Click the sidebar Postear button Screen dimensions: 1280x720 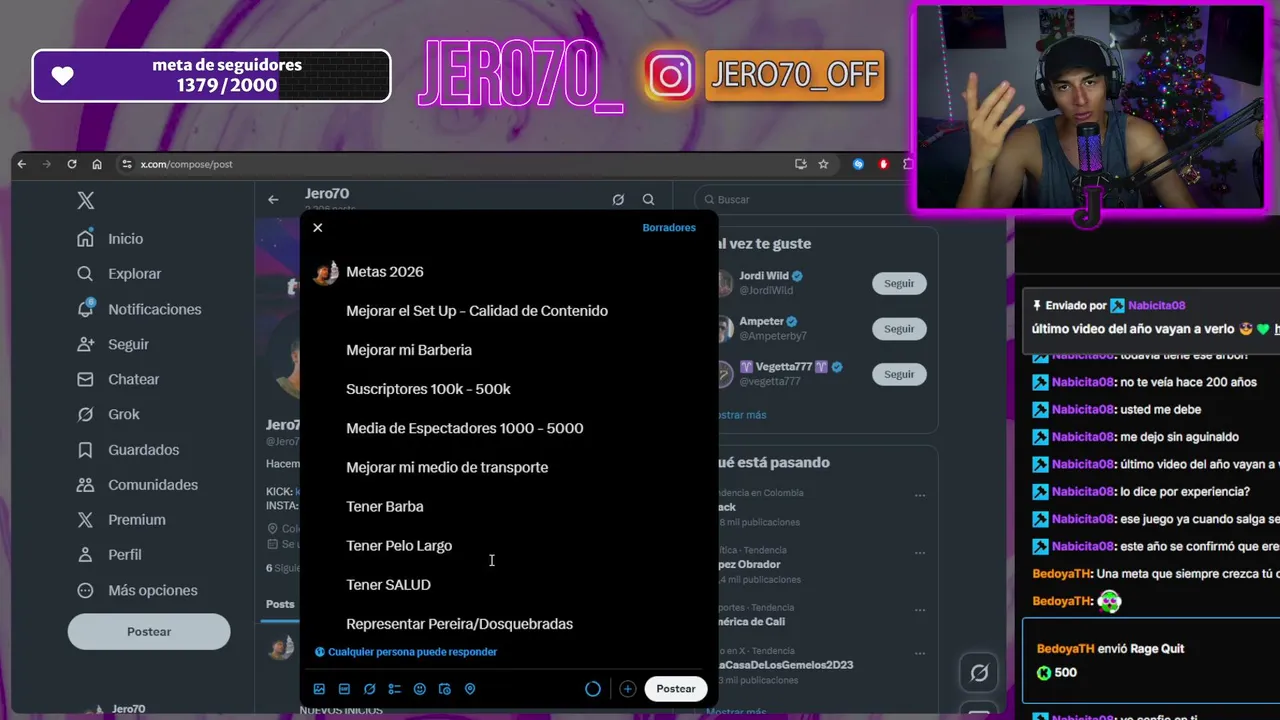tap(149, 632)
